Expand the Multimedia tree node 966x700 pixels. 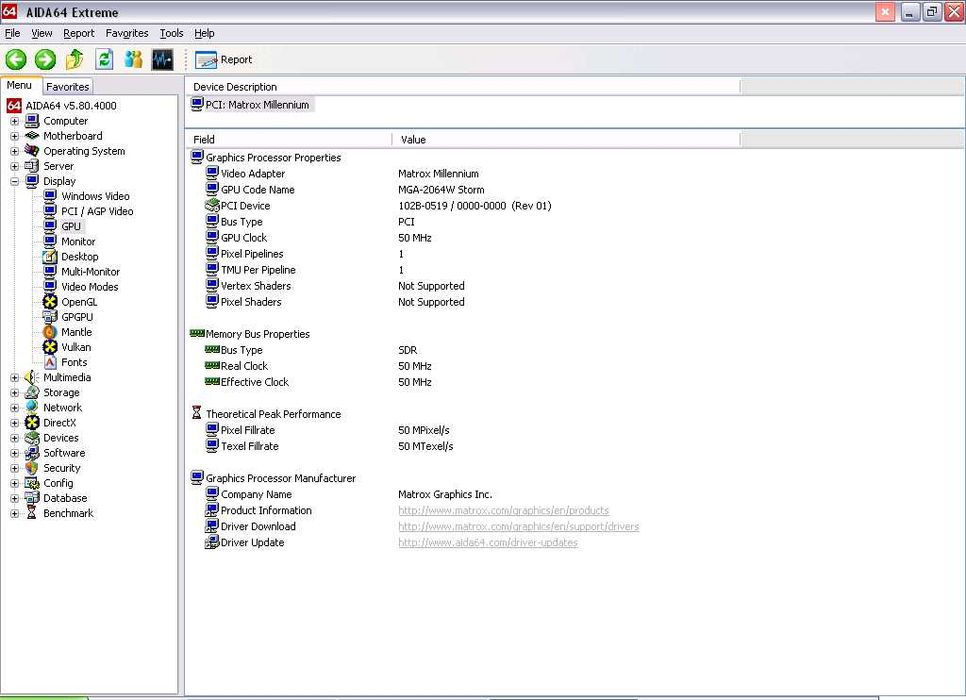pyautogui.click(x=14, y=378)
